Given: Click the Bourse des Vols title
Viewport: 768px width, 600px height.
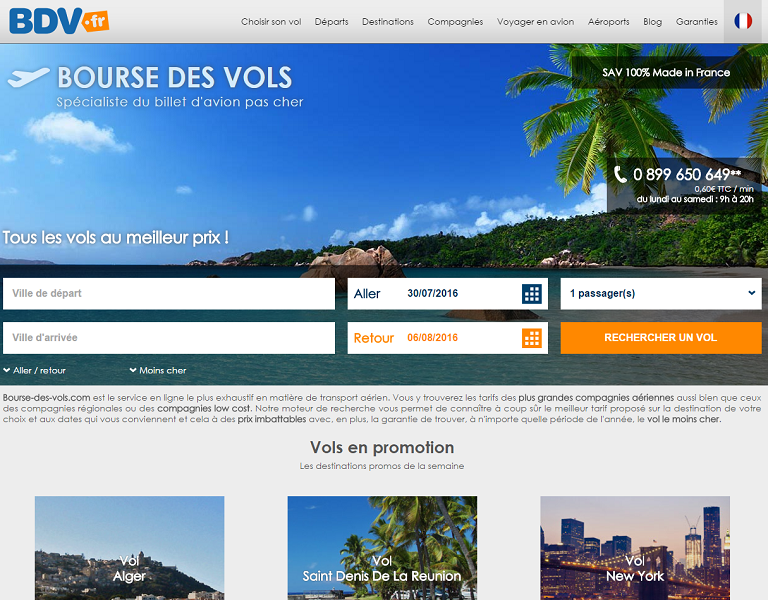Looking at the screenshot, I should pos(174,77).
